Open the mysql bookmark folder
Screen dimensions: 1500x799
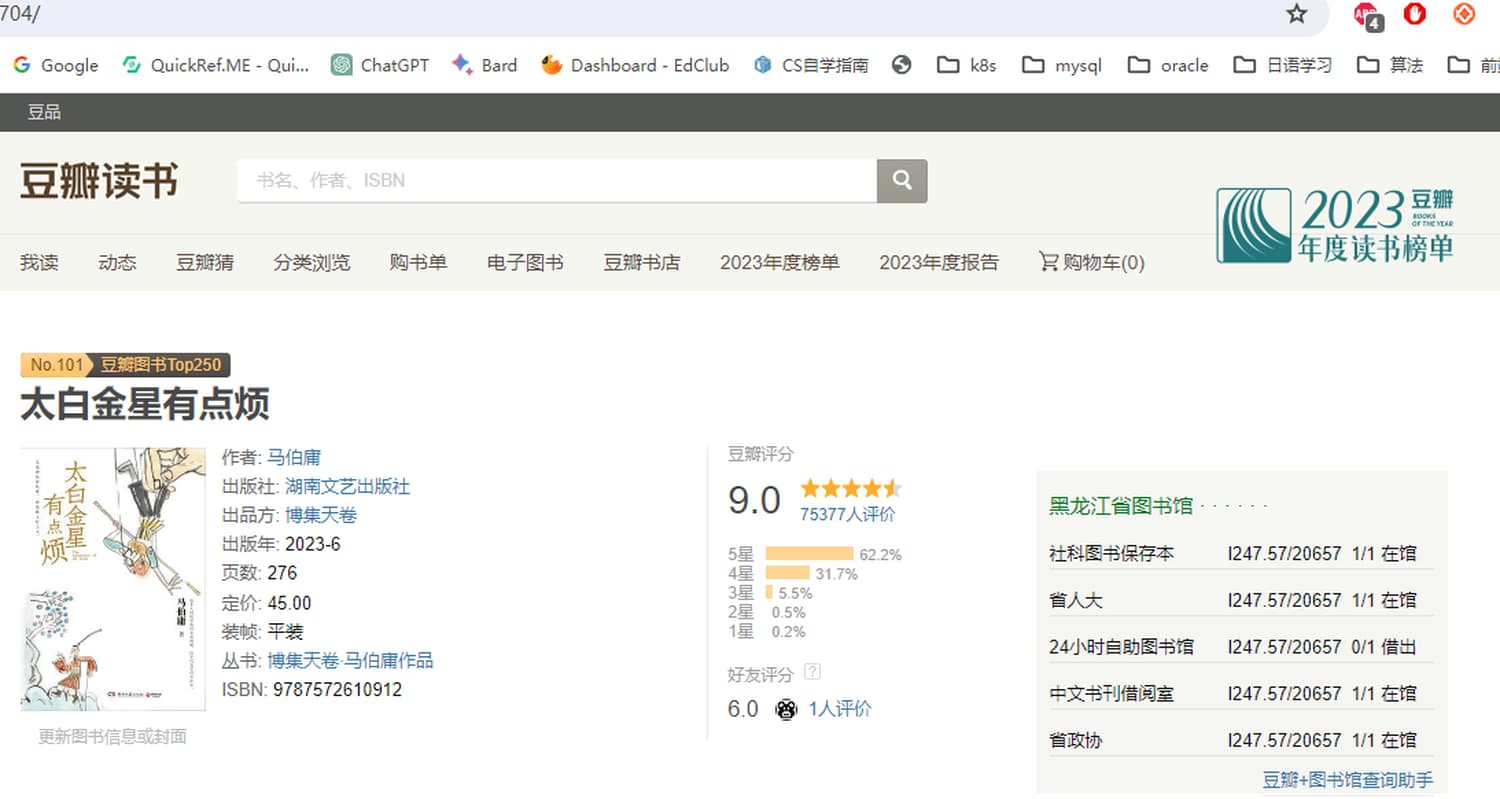[x=1062, y=65]
